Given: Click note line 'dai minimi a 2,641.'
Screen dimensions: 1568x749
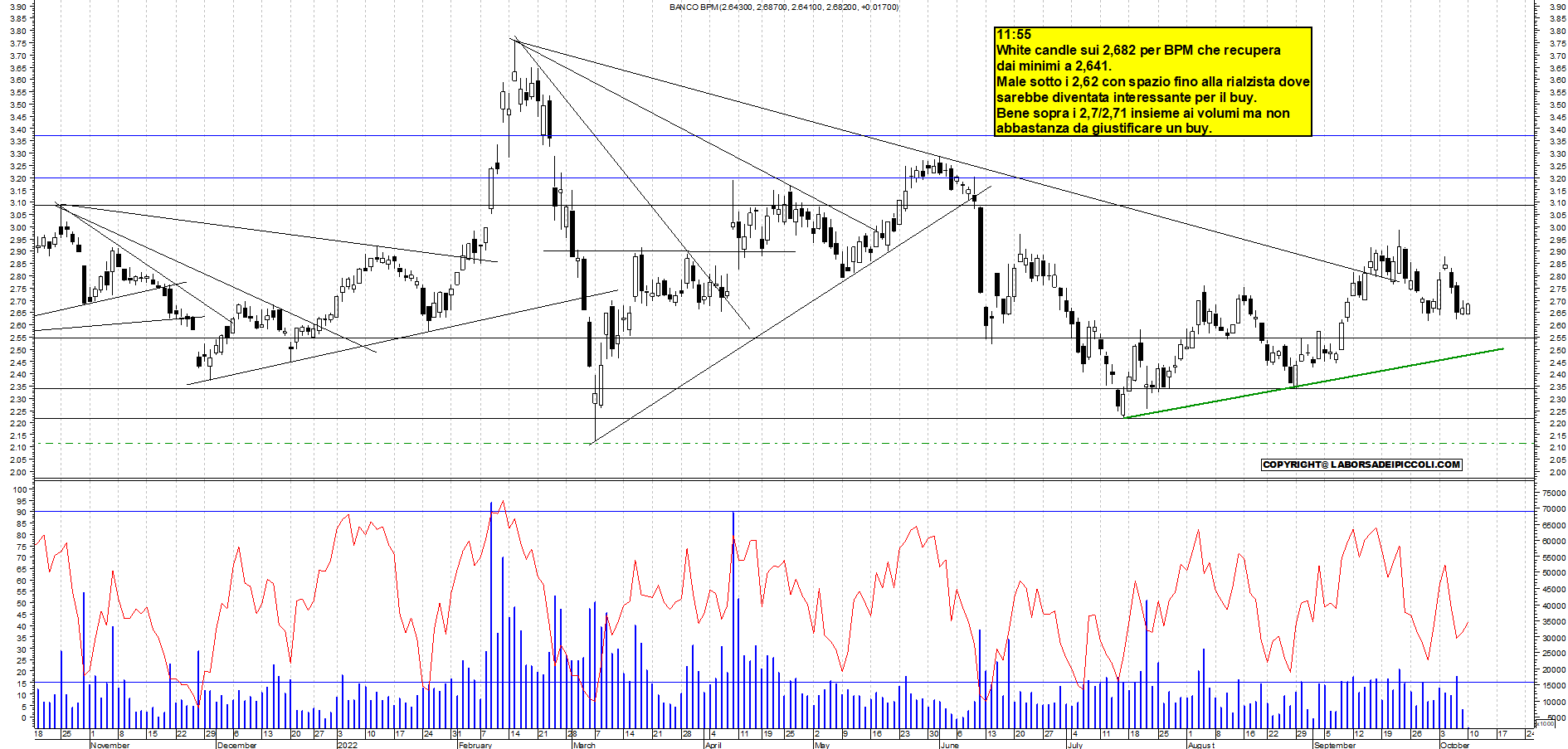Looking at the screenshot, I should 1054,66.
